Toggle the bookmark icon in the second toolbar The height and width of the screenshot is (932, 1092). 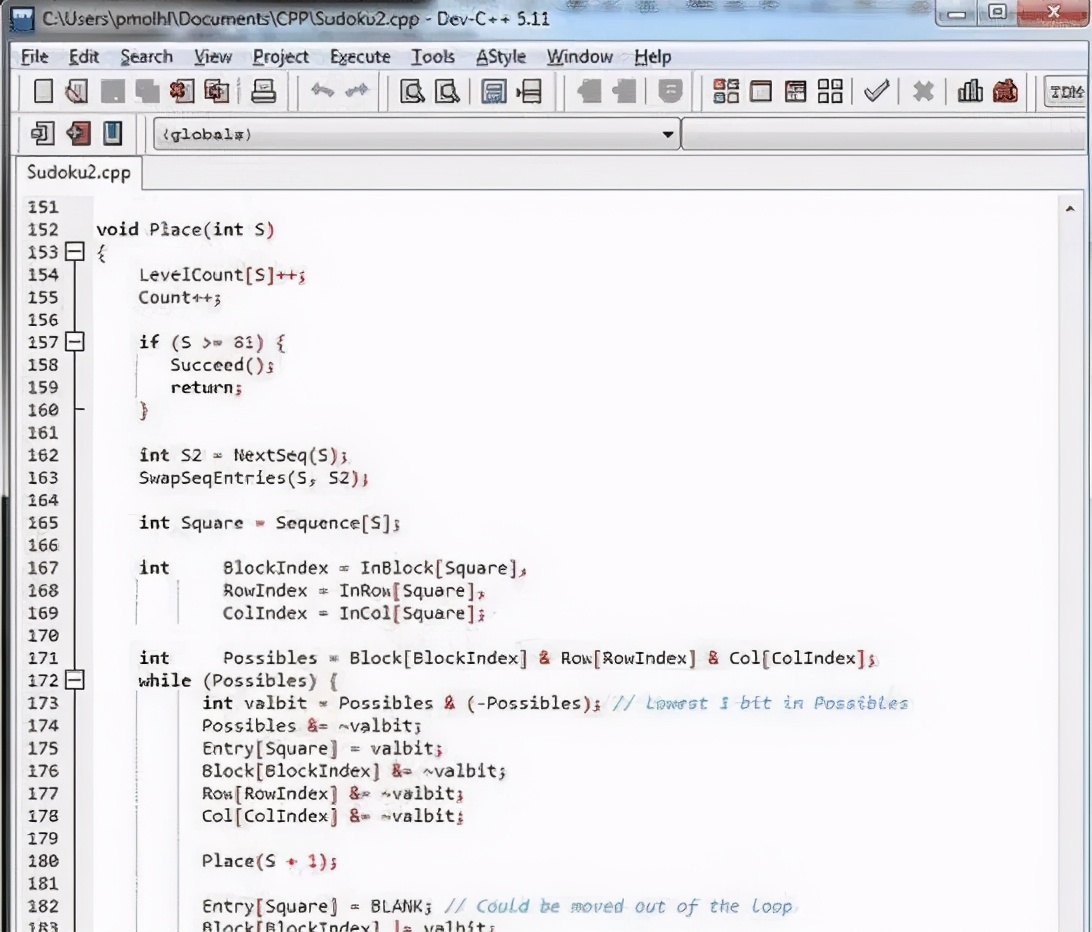click(x=113, y=133)
